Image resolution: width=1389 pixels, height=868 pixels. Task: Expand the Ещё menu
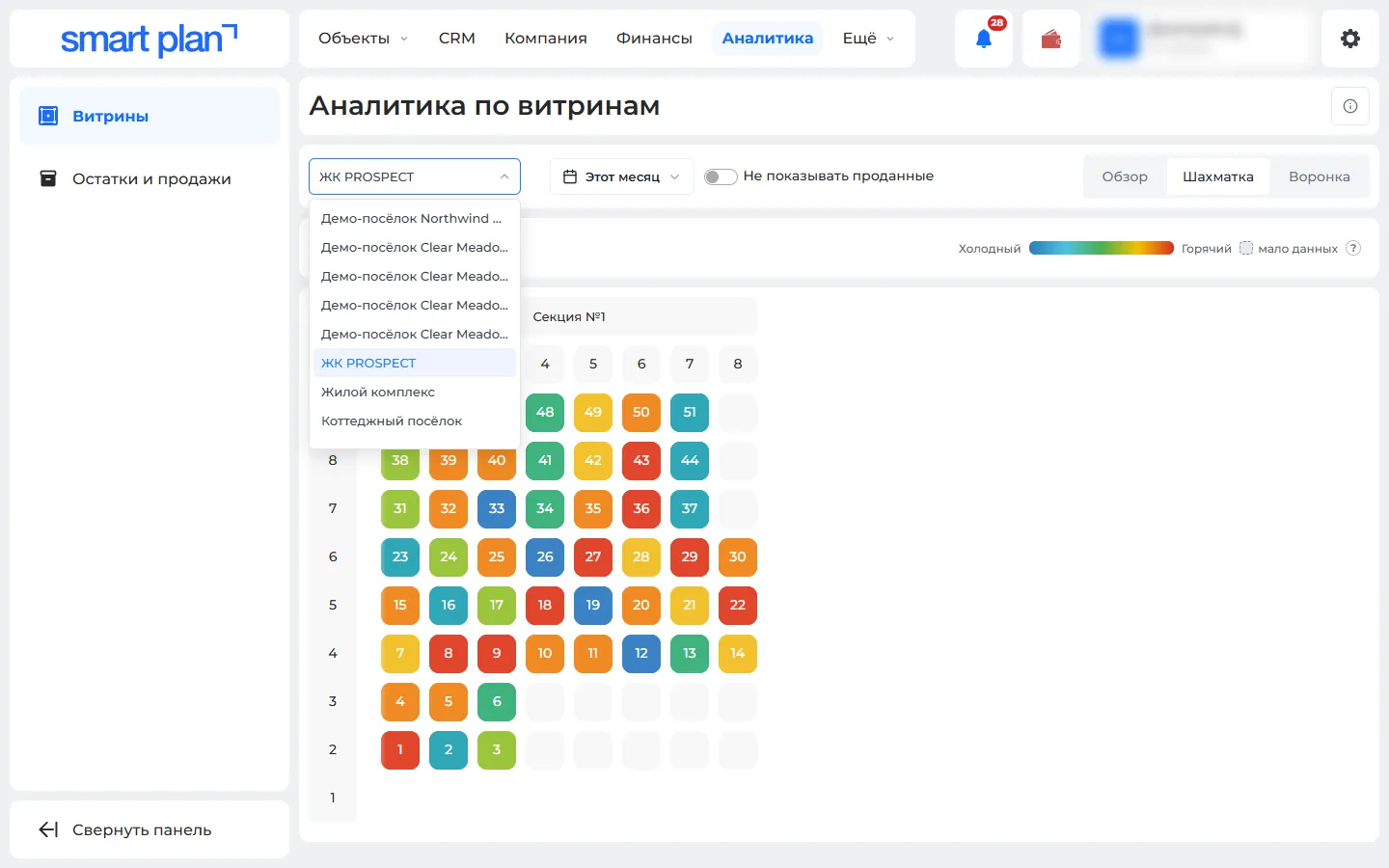coord(868,39)
